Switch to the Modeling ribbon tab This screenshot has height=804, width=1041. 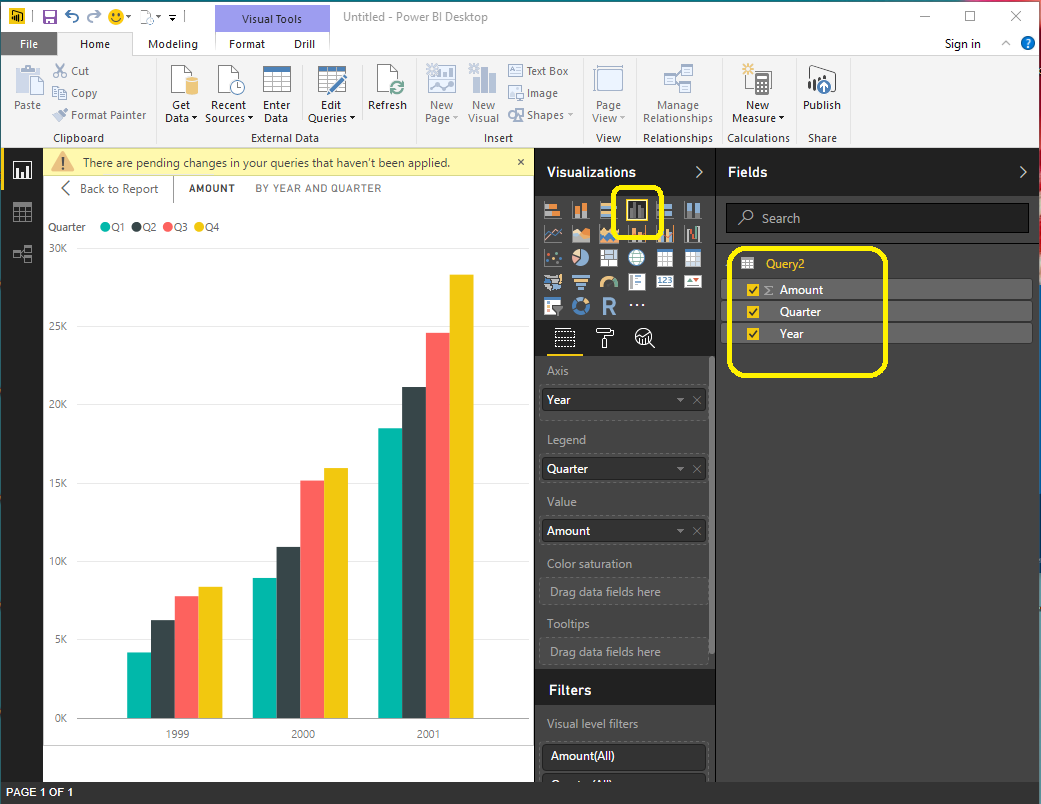pos(172,44)
